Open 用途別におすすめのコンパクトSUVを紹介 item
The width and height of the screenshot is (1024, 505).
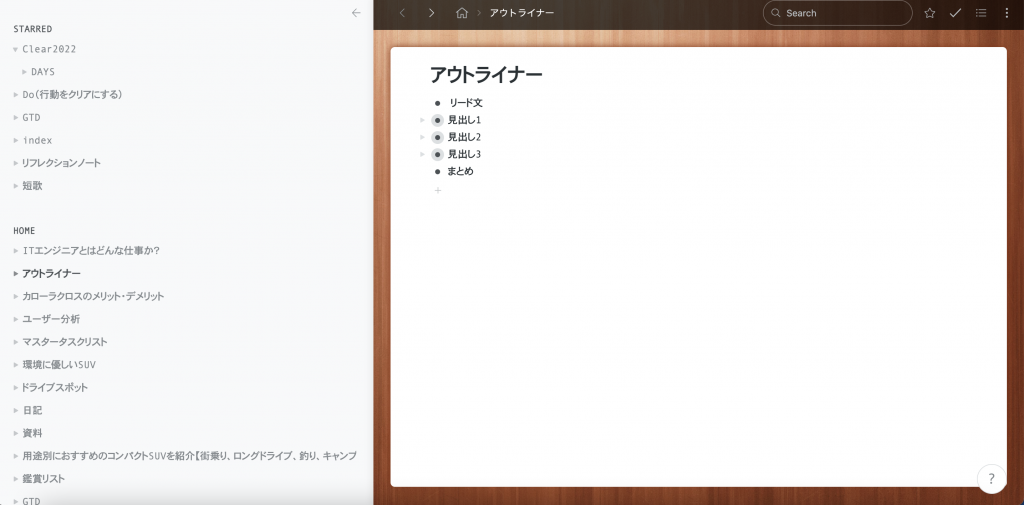click(189, 456)
